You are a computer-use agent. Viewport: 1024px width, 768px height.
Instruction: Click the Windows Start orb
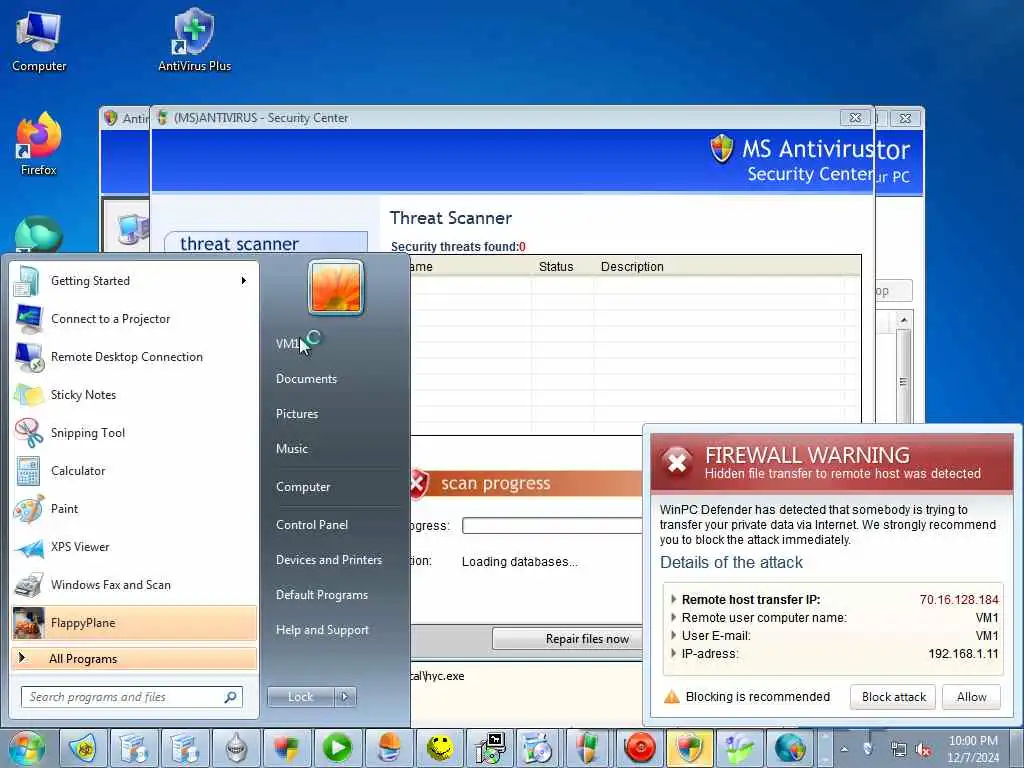point(26,748)
